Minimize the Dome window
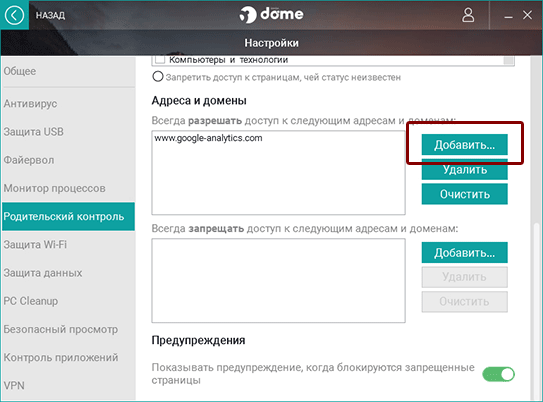The width and height of the screenshot is (543, 402). point(508,16)
